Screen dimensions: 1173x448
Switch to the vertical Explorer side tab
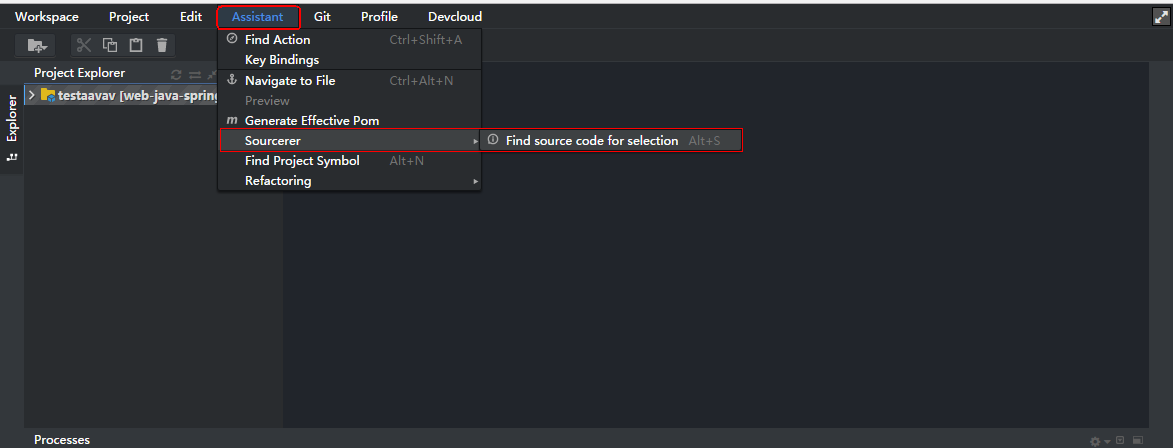pyautogui.click(x=12, y=120)
